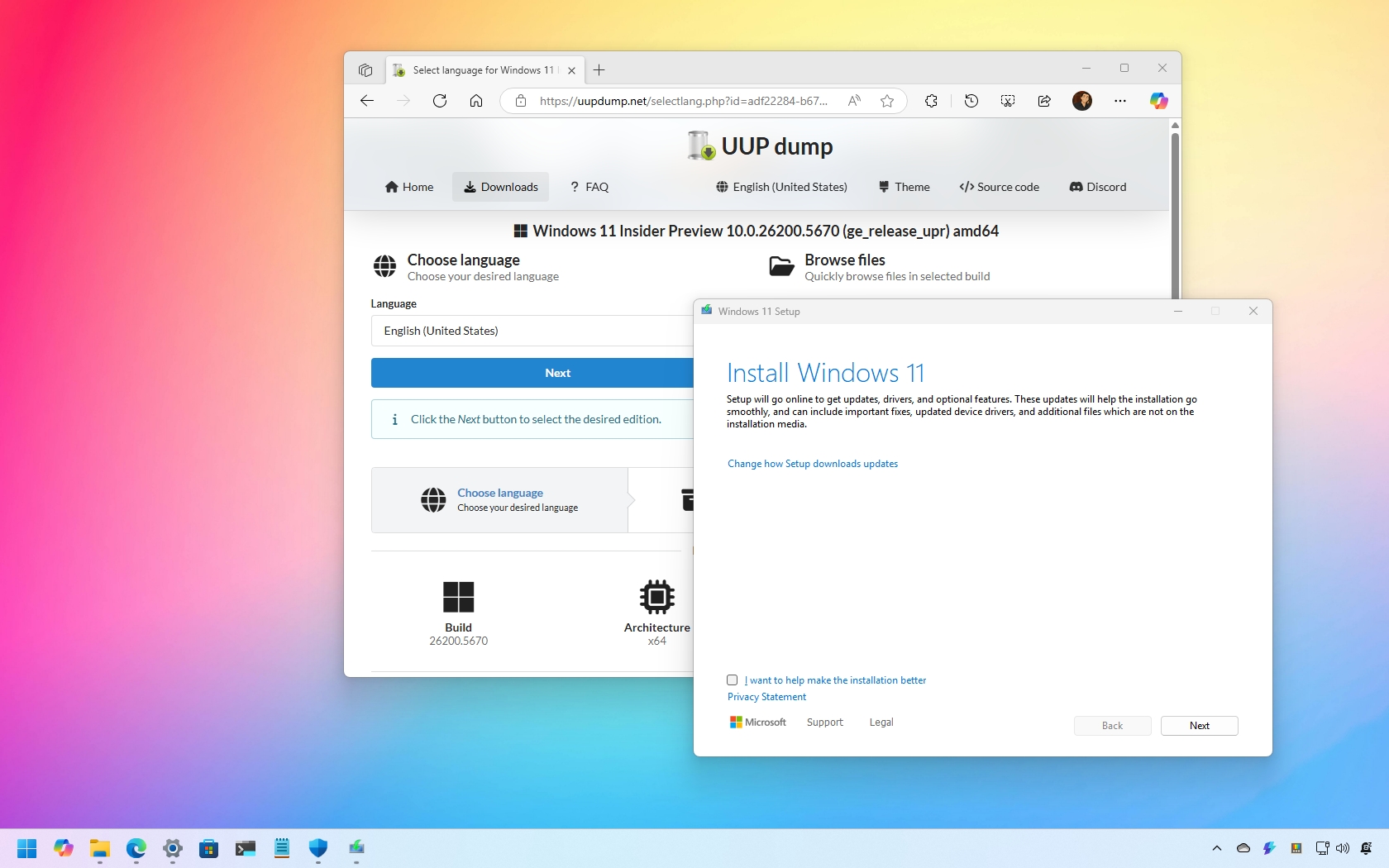Image resolution: width=1389 pixels, height=868 pixels.
Task: Click the Build 26200.5670 tile icon
Action: point(458,597)
